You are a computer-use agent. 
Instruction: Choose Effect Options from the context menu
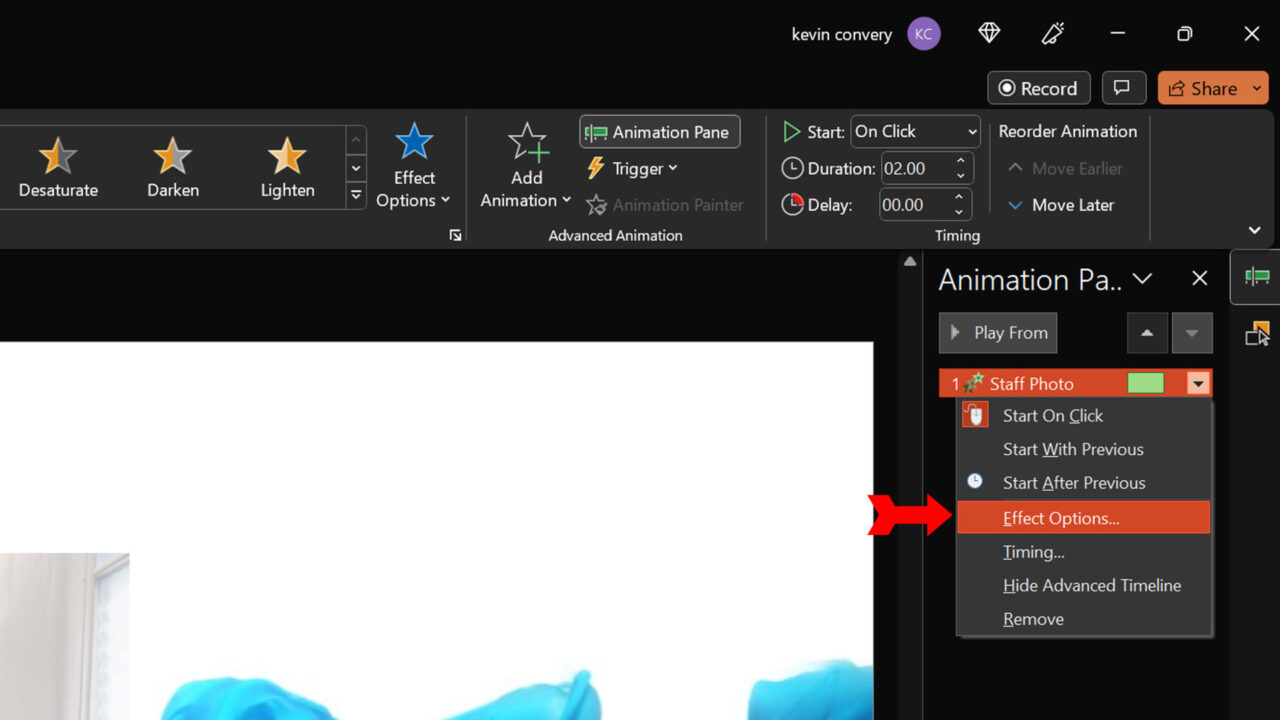point(1060,518)
